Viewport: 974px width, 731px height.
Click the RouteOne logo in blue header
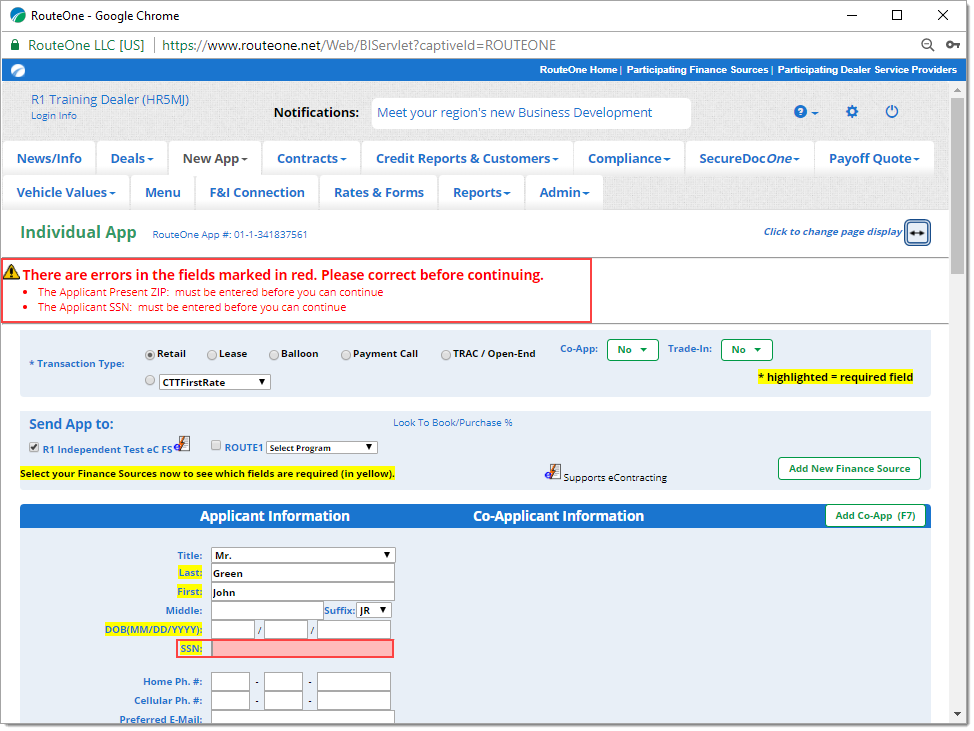[17, 70]
